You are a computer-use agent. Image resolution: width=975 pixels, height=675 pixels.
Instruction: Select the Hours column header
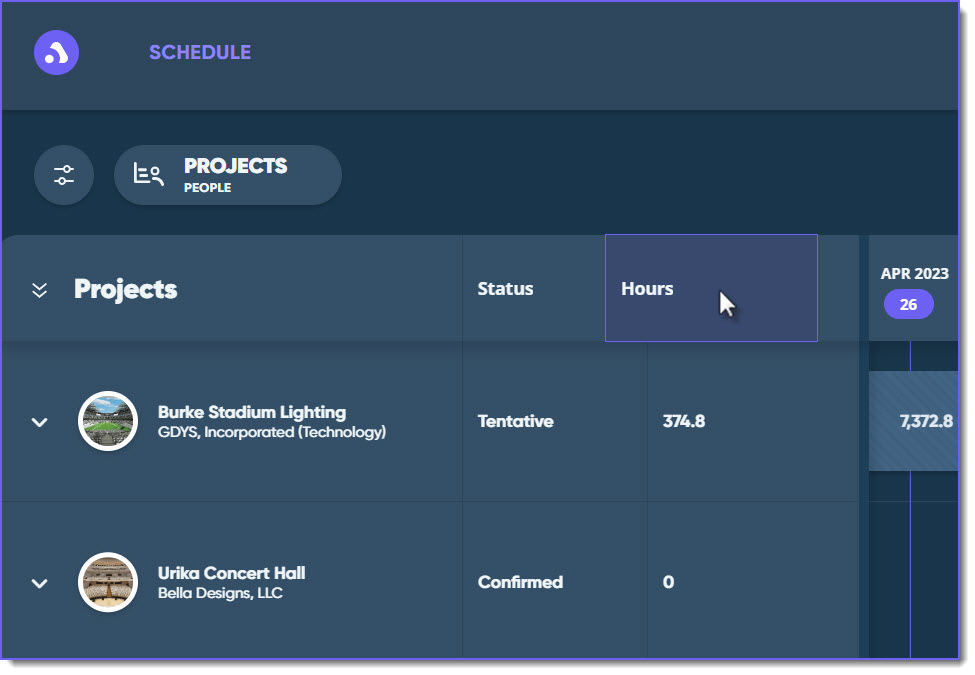(x=647, y=288)
